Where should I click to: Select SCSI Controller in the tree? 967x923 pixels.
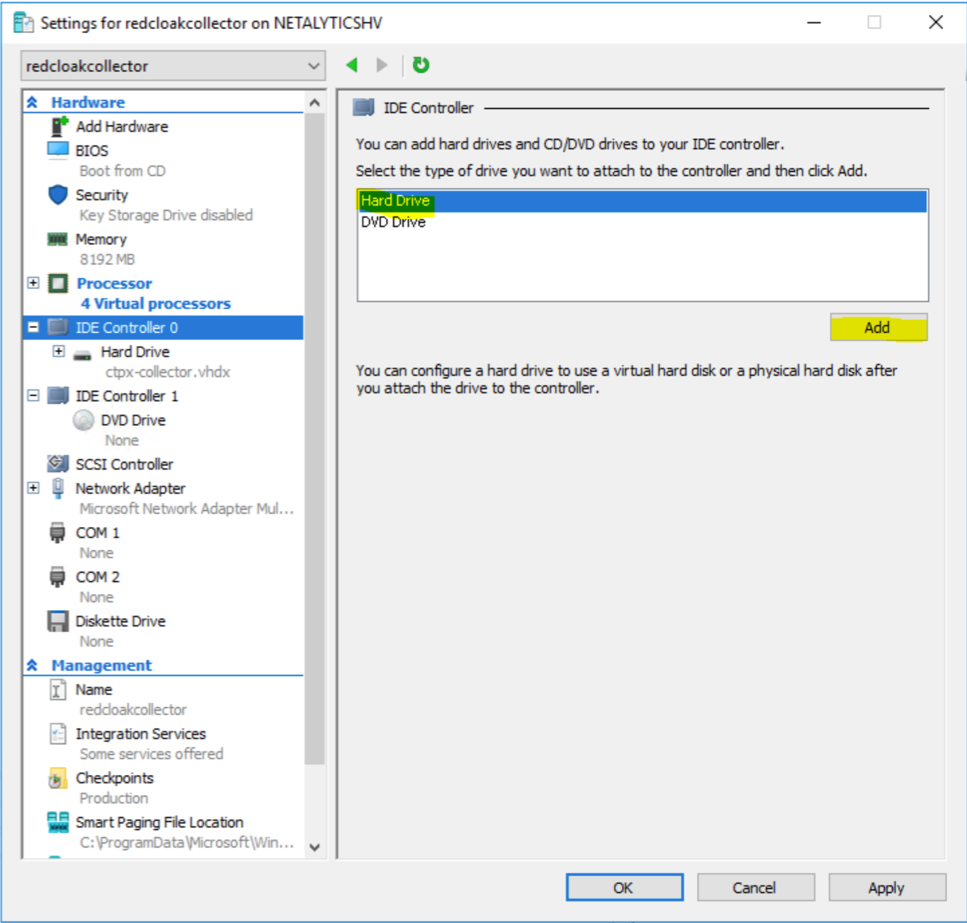125,464
